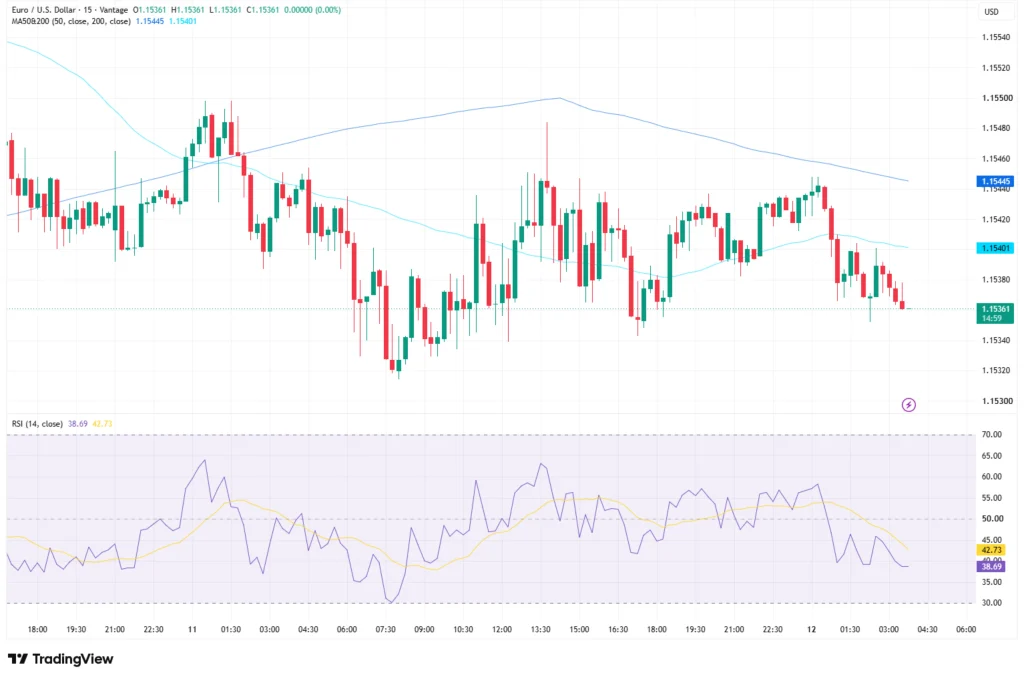This screenshot has height=679, width=1024.
Task: Click the MA legend value 1.15445
Action: click(150, 21)
